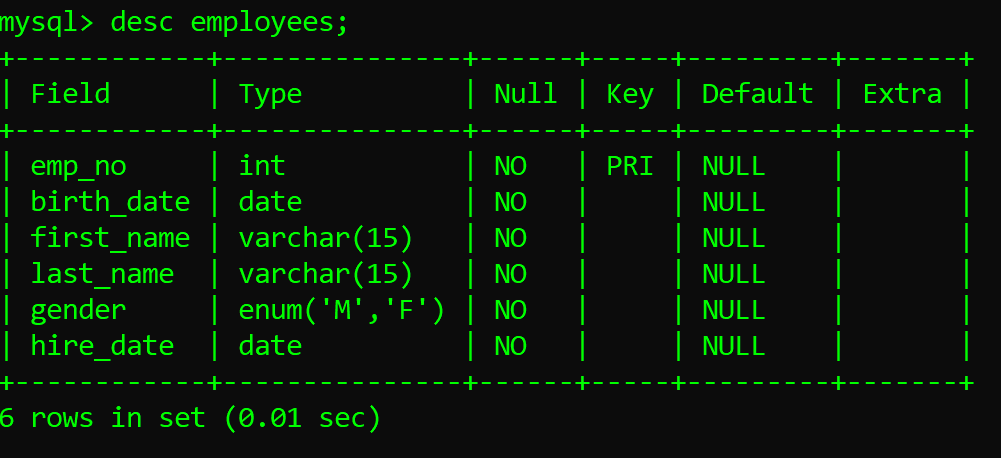
Task: Click the '6 rows in set' result line
Action: (190, 418)
